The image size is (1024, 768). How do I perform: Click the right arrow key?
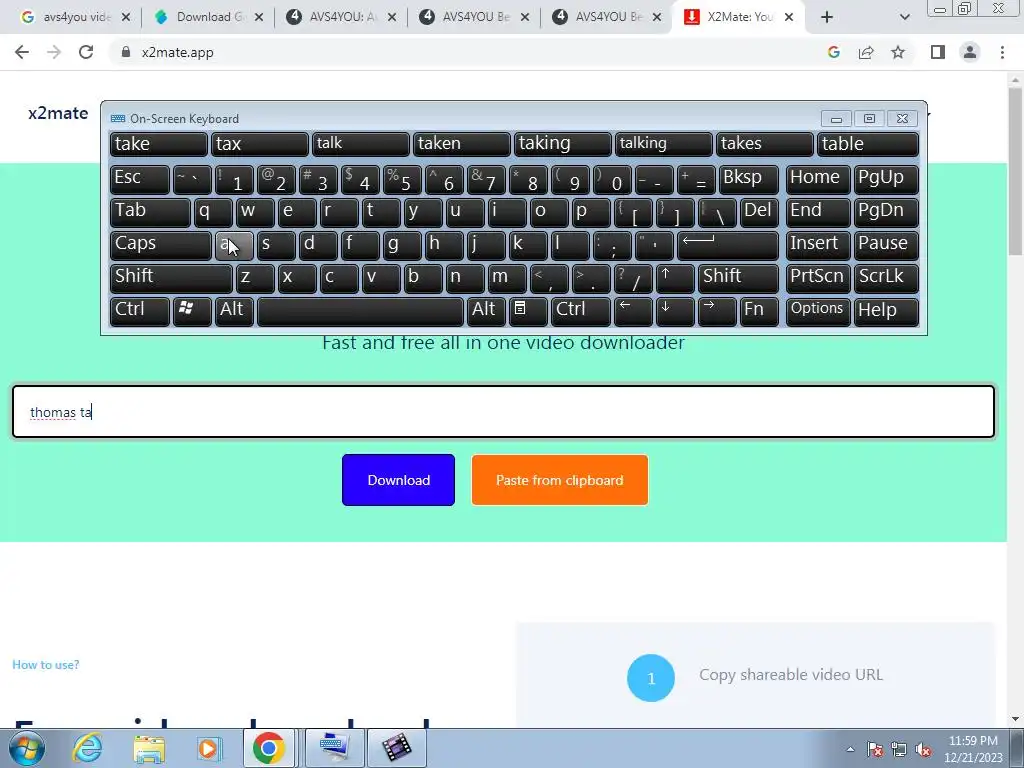click(x=717, y=311)
